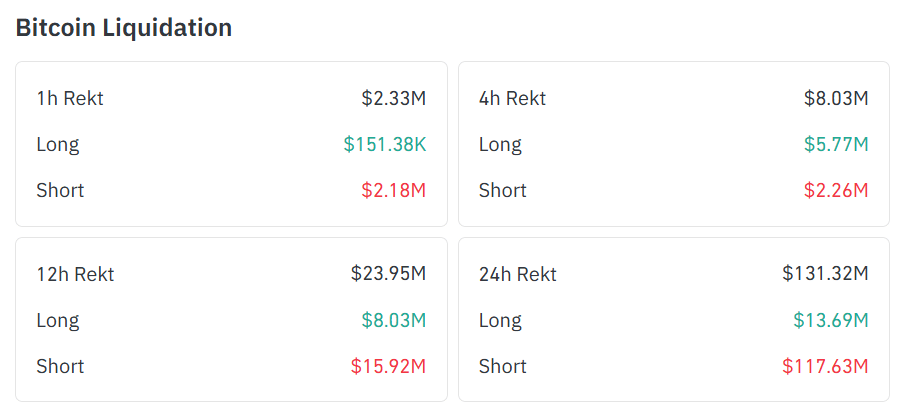Viewport: 904px width, 416px height.
Task: Select the 12h Rekt total $23.95M
Action: (388, 274)
